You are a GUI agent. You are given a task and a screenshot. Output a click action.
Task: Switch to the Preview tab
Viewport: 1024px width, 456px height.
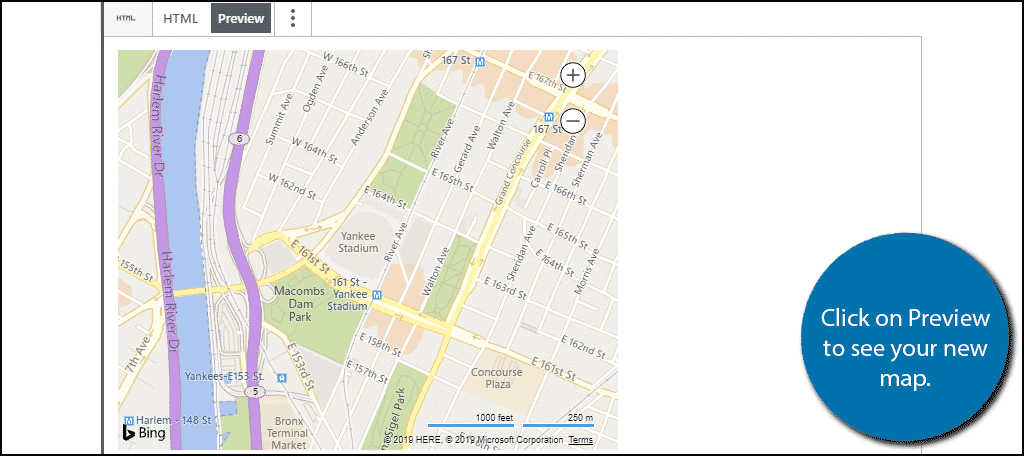(x=241, y=18)
